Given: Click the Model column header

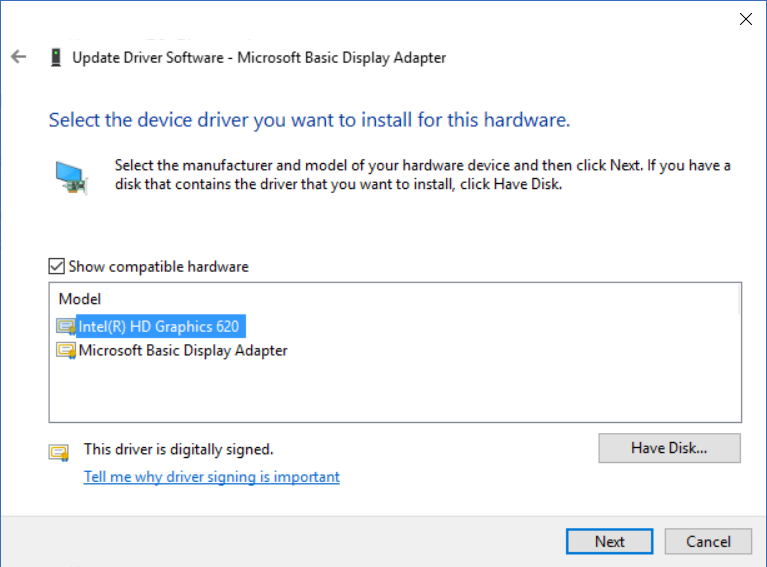Looking at the screenshot, I should [80, 299].
